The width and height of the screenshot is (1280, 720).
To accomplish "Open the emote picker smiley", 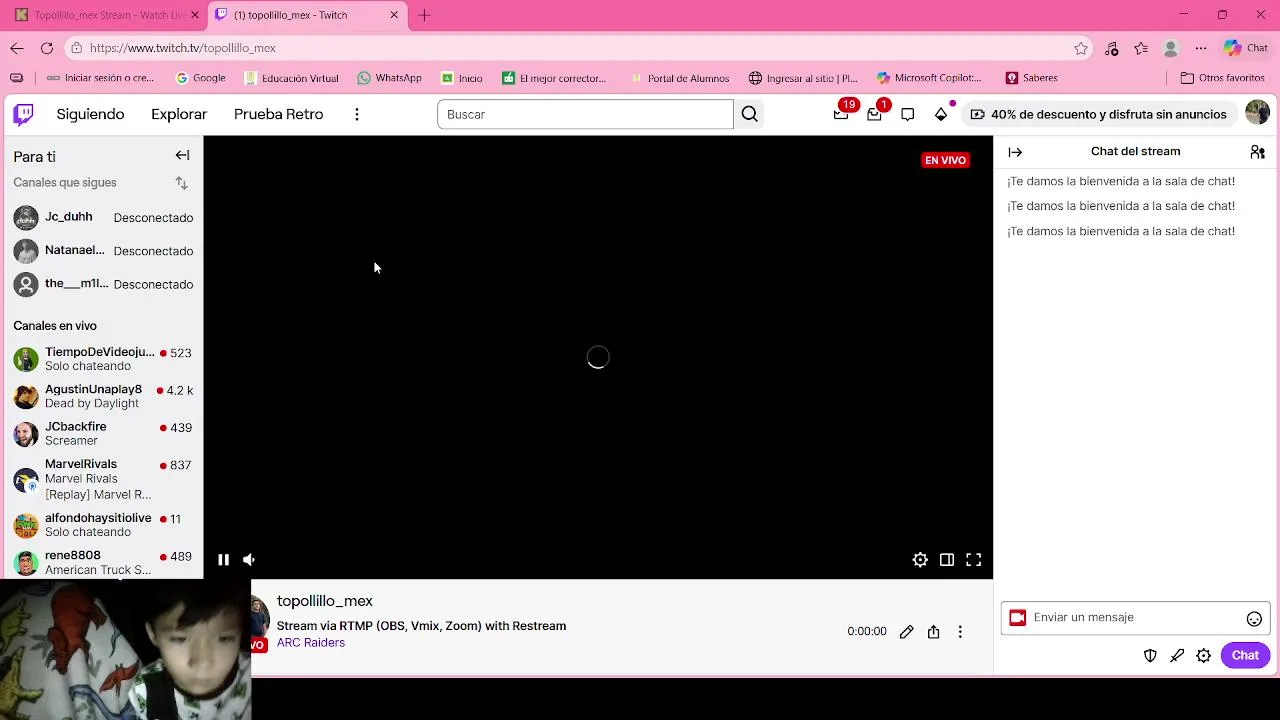I will 1254,619.
